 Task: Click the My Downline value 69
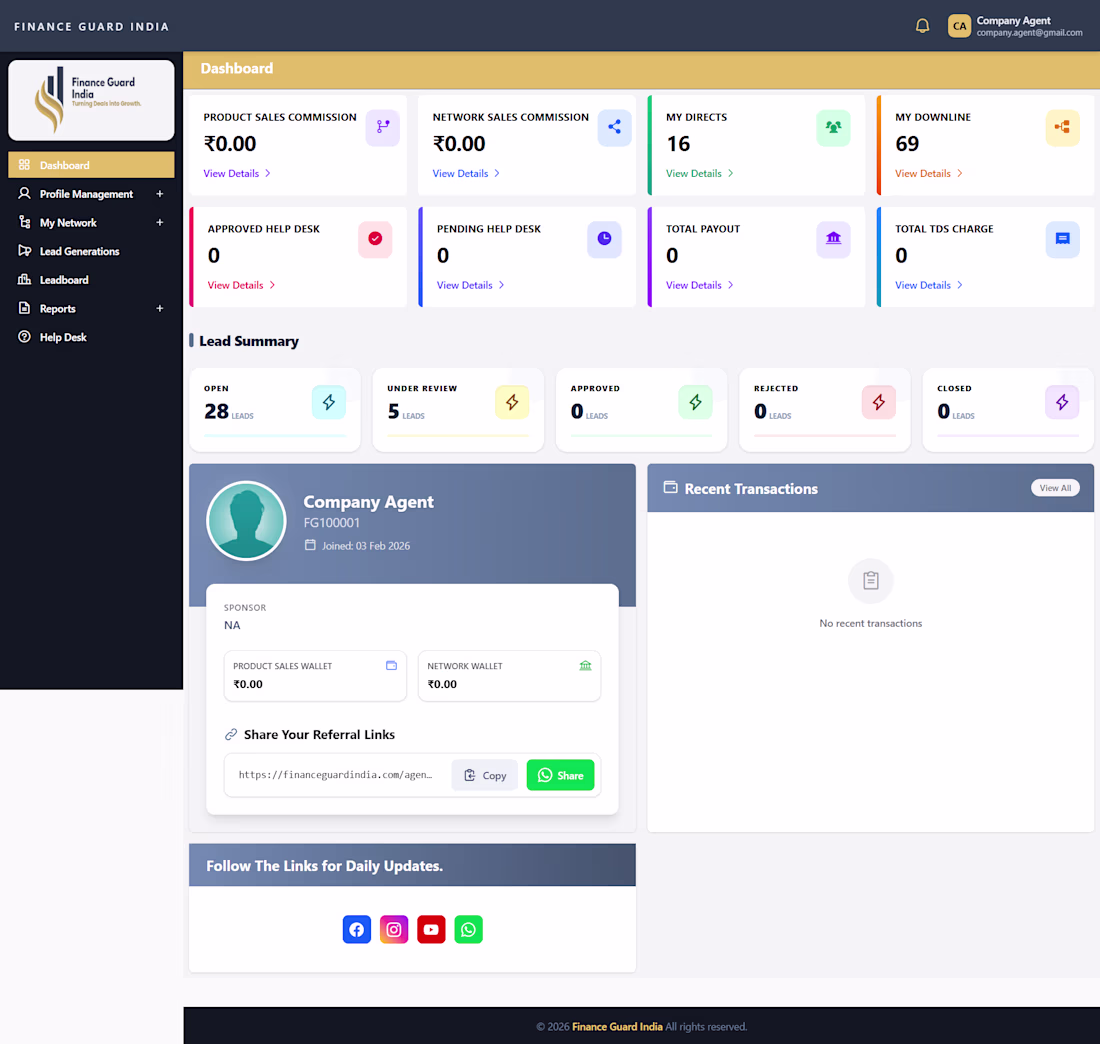tap(907, 144)
